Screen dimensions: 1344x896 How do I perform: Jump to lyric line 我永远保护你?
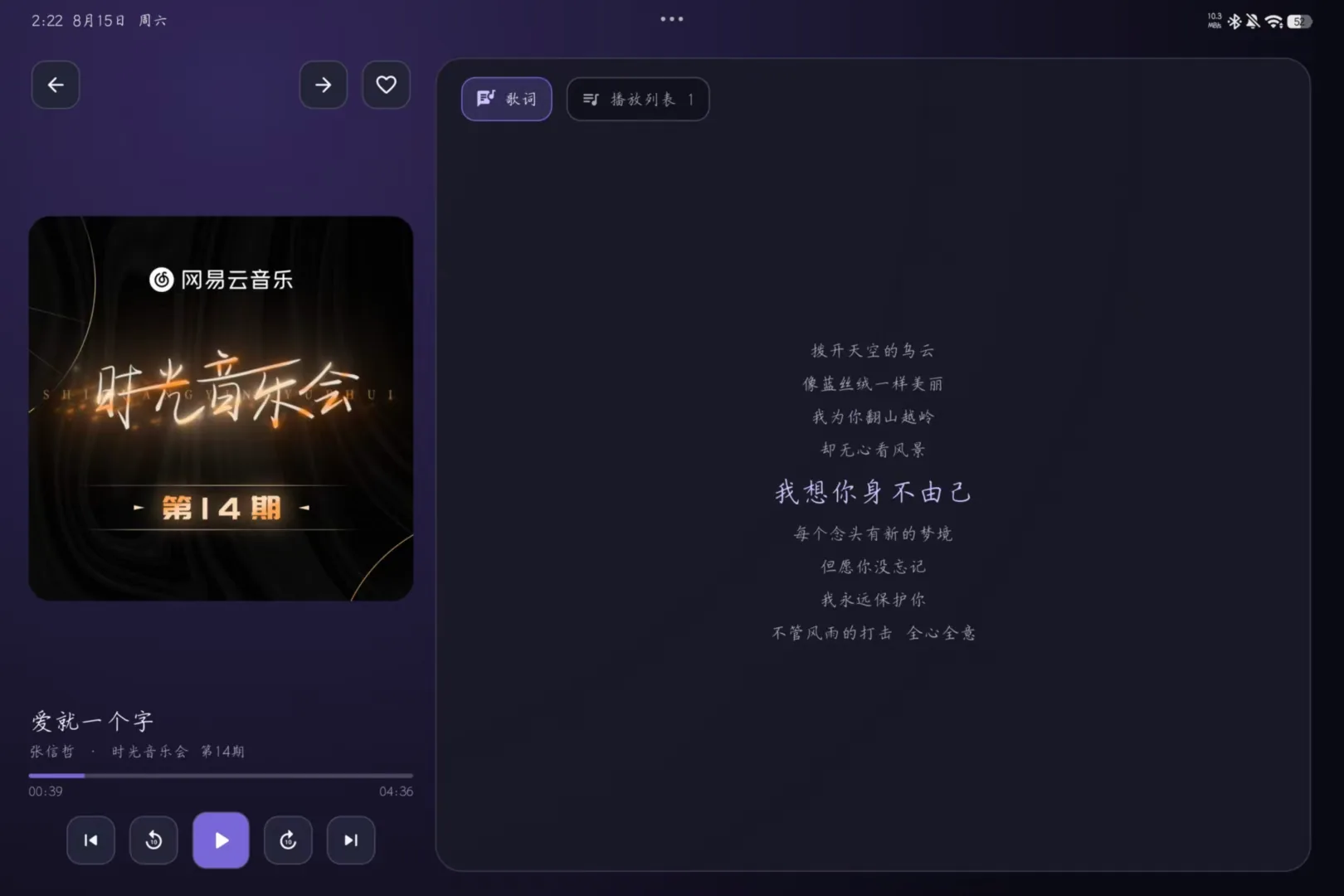[x=873, y=600]
